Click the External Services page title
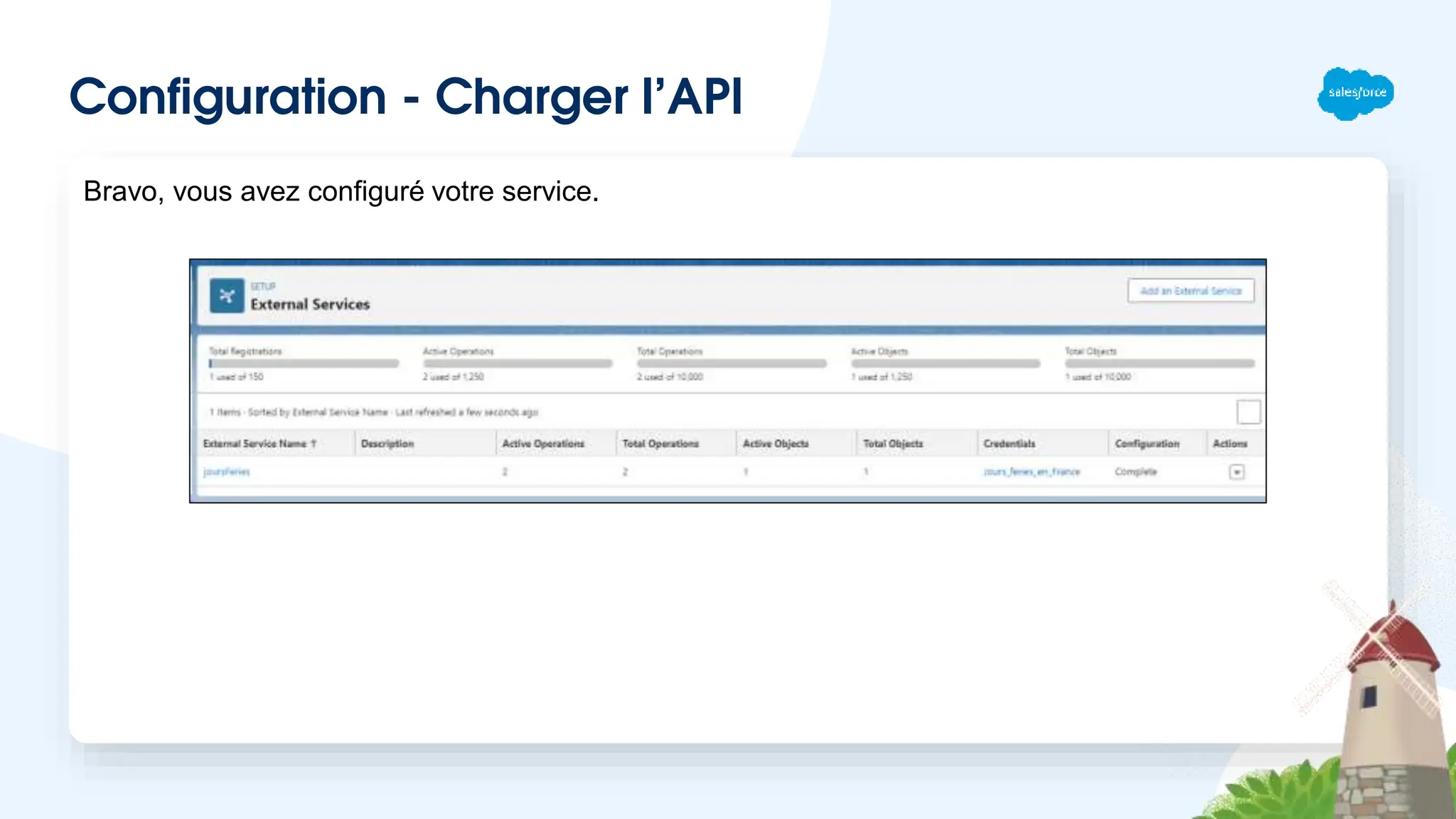The width and height of the screenshot is (1456, 819). [x=310, y=304]
